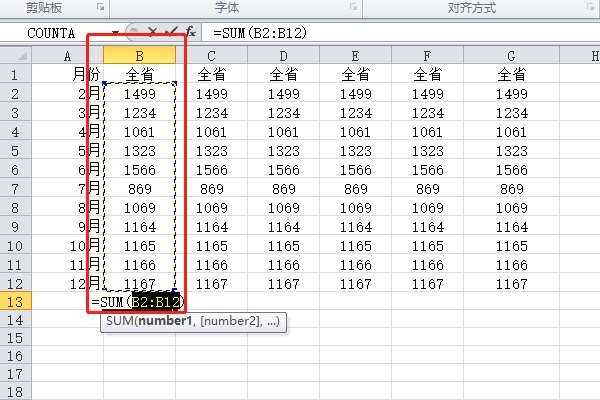Select row 1 header
This screenshot has width=600, height=400.
coord(15,74)
